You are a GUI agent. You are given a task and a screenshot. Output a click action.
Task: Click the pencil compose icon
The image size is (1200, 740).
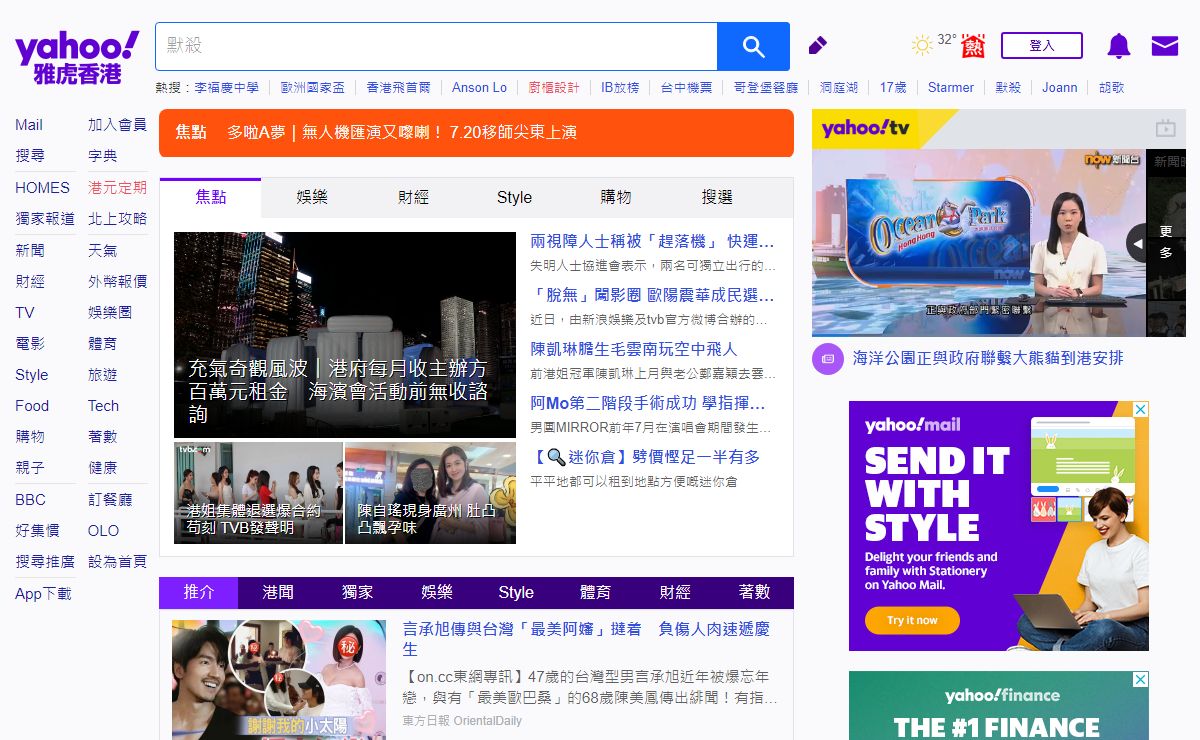[817, 46]
